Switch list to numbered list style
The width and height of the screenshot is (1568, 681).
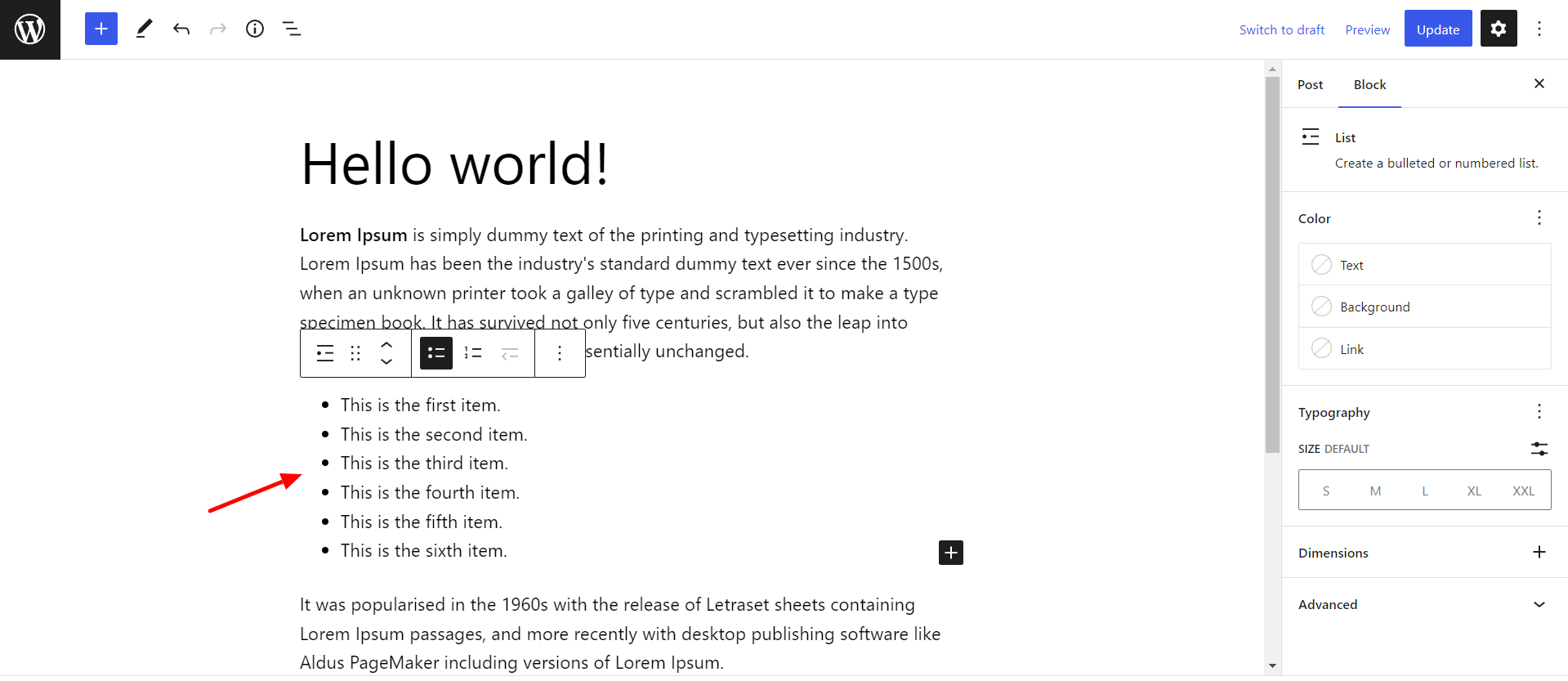pos(472,352)
